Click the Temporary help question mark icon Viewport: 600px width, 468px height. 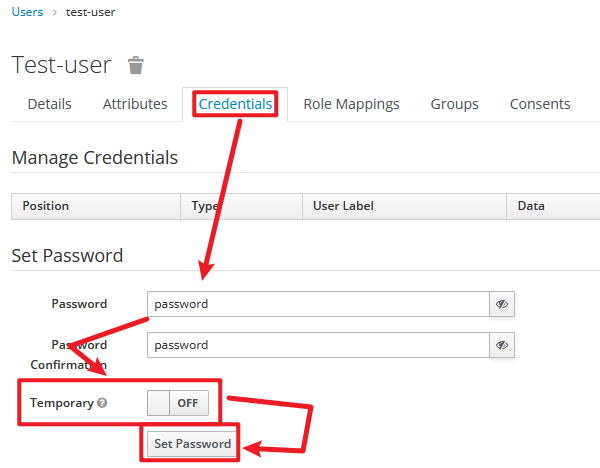coord(102,403)
